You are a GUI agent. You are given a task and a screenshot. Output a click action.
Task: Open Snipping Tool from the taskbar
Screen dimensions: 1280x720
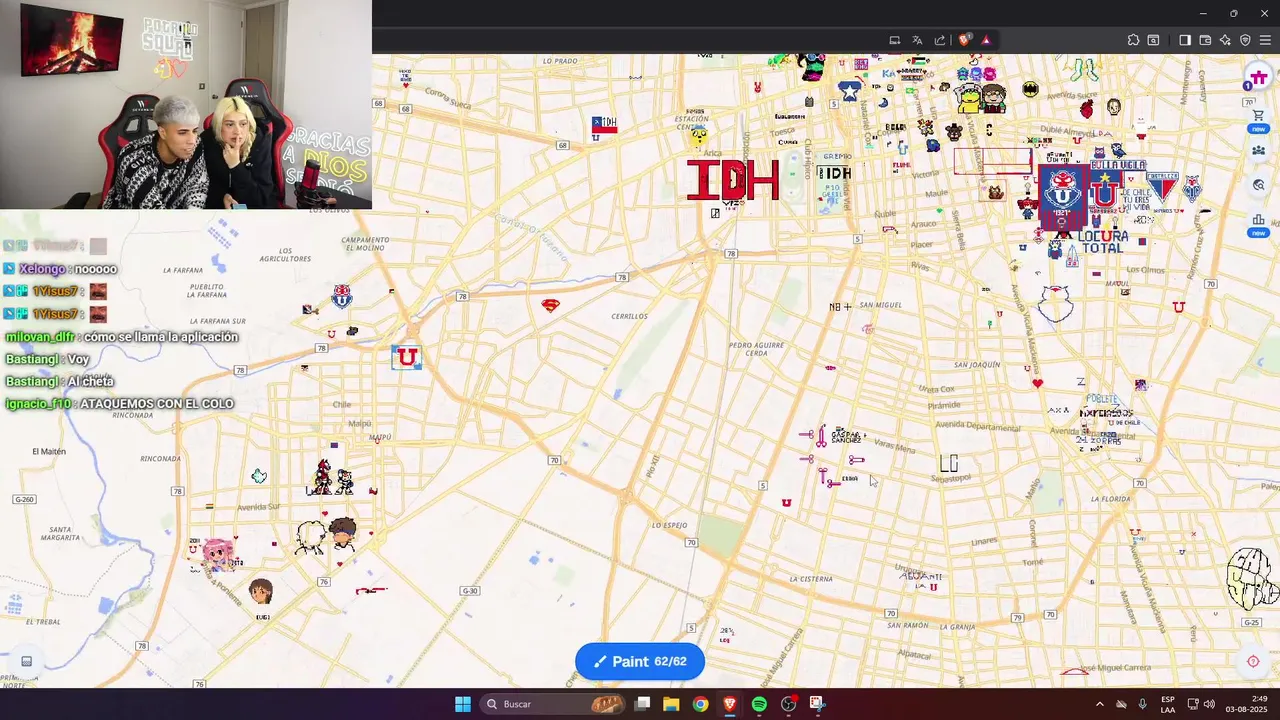(x=817, y=704)
